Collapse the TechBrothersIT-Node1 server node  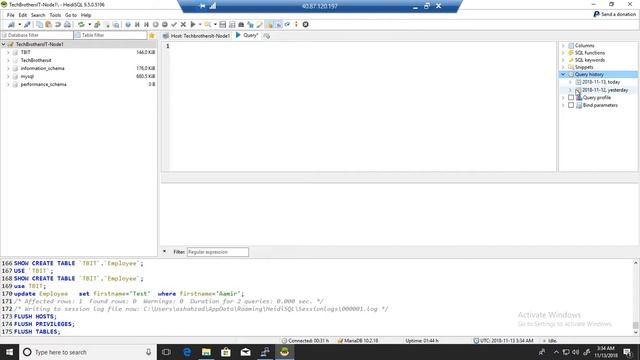[x=4, y=44]
